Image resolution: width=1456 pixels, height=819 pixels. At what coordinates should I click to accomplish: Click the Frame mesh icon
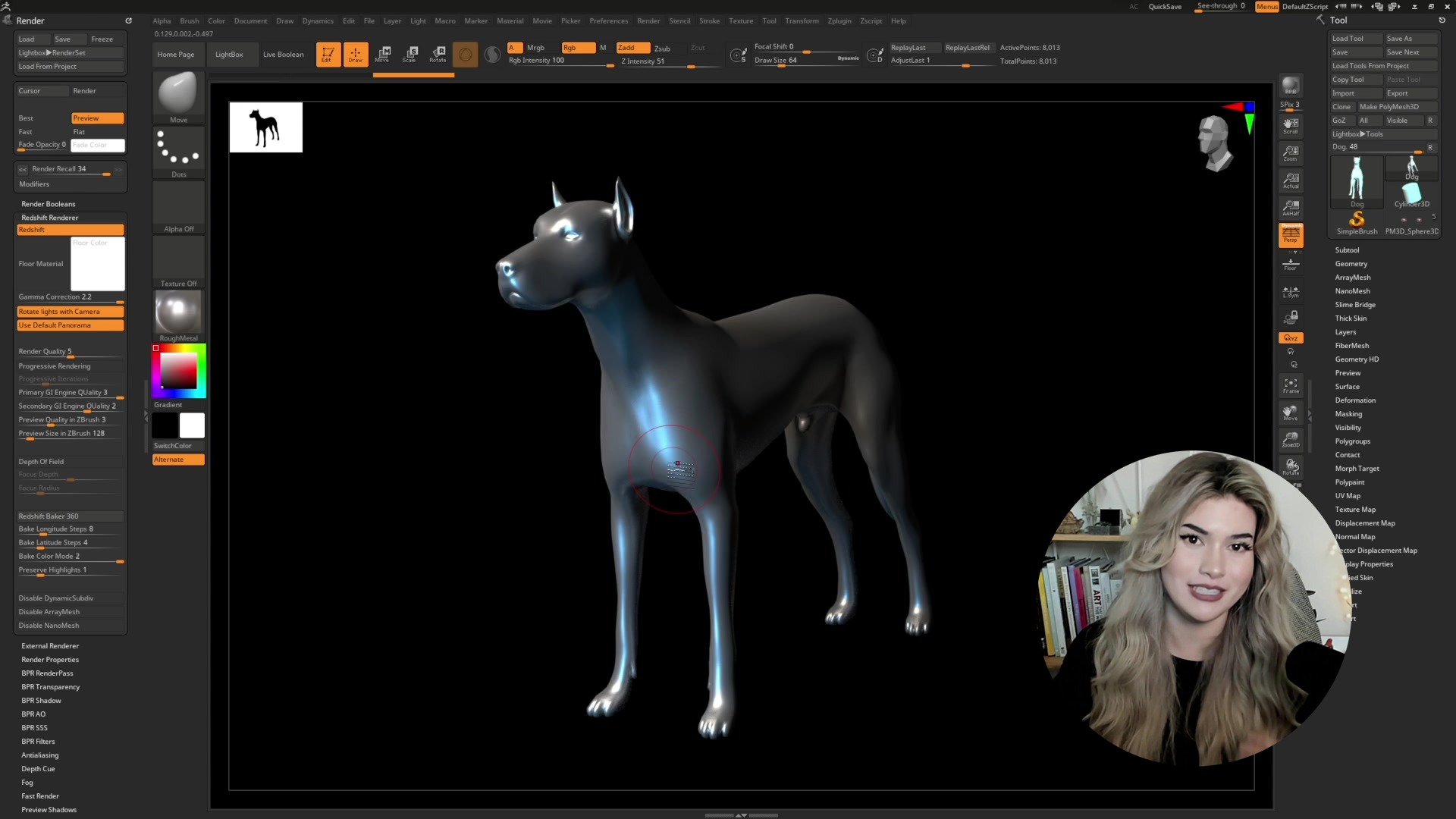click(1290, 385)
